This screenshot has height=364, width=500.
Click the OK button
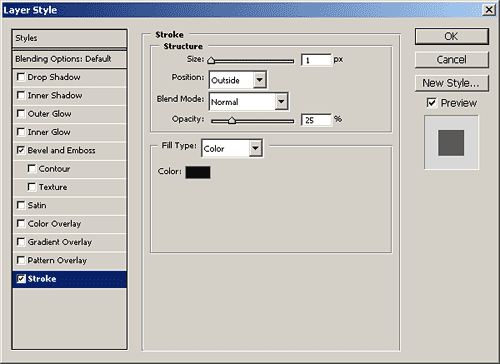(452, 36)
